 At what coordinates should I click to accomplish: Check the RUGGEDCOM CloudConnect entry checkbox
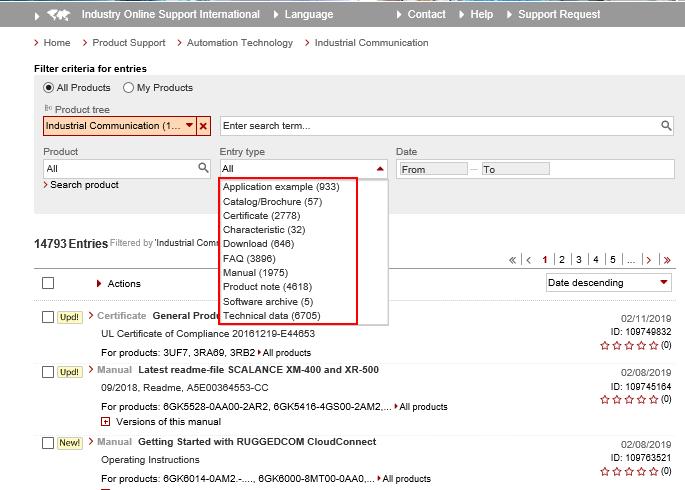coord(48,443)
